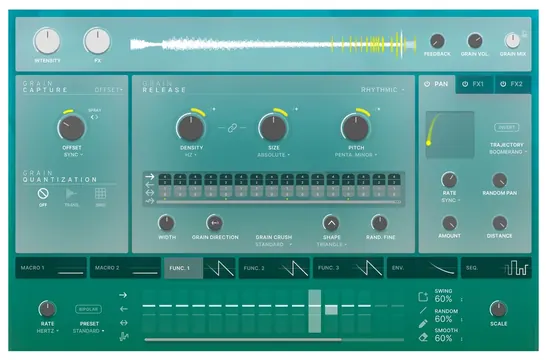Select the Macro 1 modulator tab

51,268
